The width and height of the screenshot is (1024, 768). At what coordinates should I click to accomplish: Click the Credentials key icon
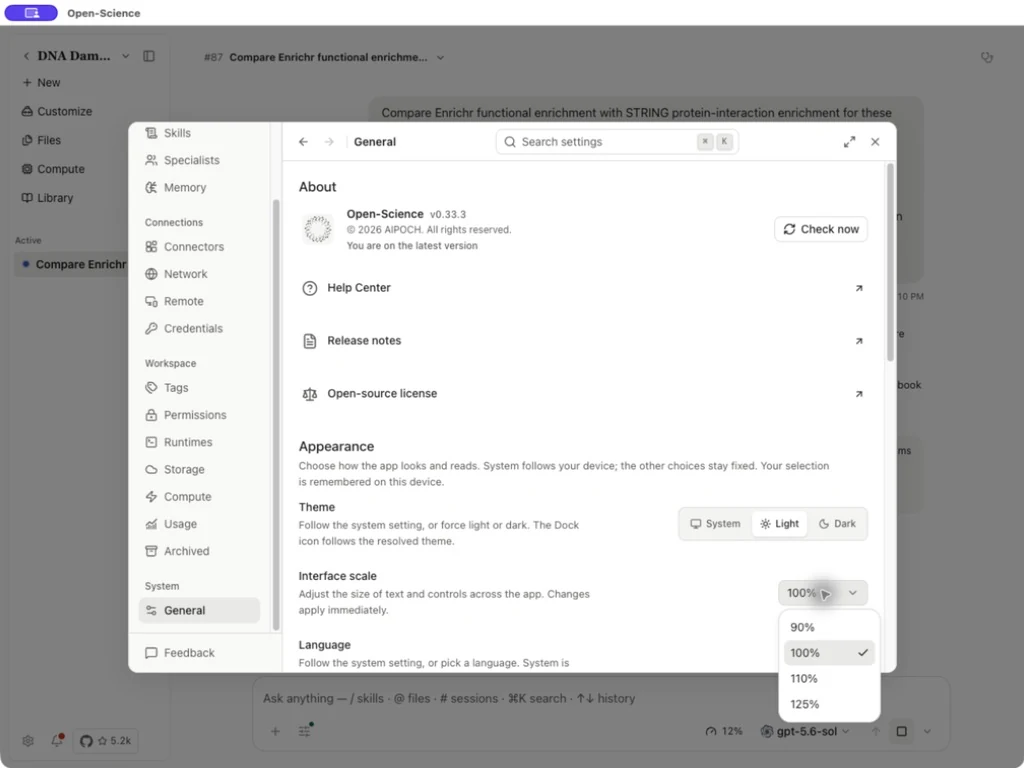(152, 328)
